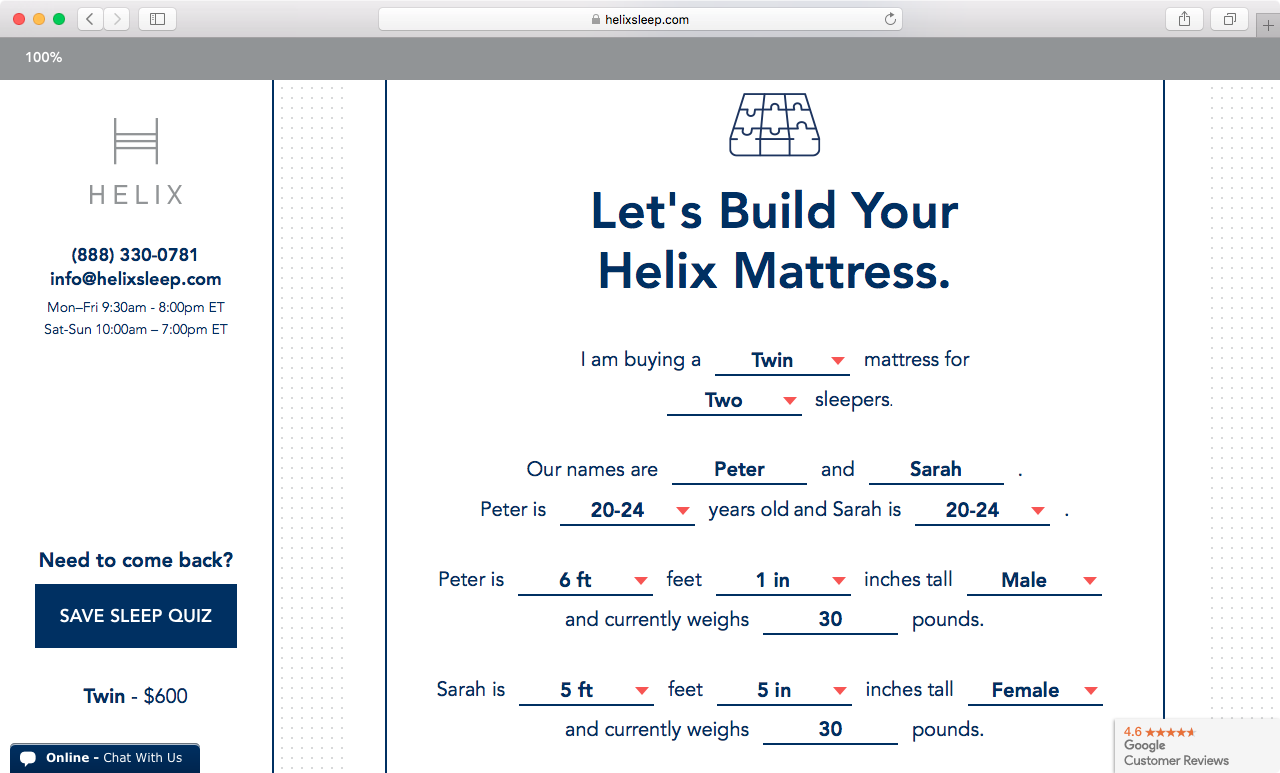Image resolution: width=1280 pixels, height=773 pixels.
Task: Click the 'Let's Build Your Helix Mattress.' heading
Action: [775, 241]
